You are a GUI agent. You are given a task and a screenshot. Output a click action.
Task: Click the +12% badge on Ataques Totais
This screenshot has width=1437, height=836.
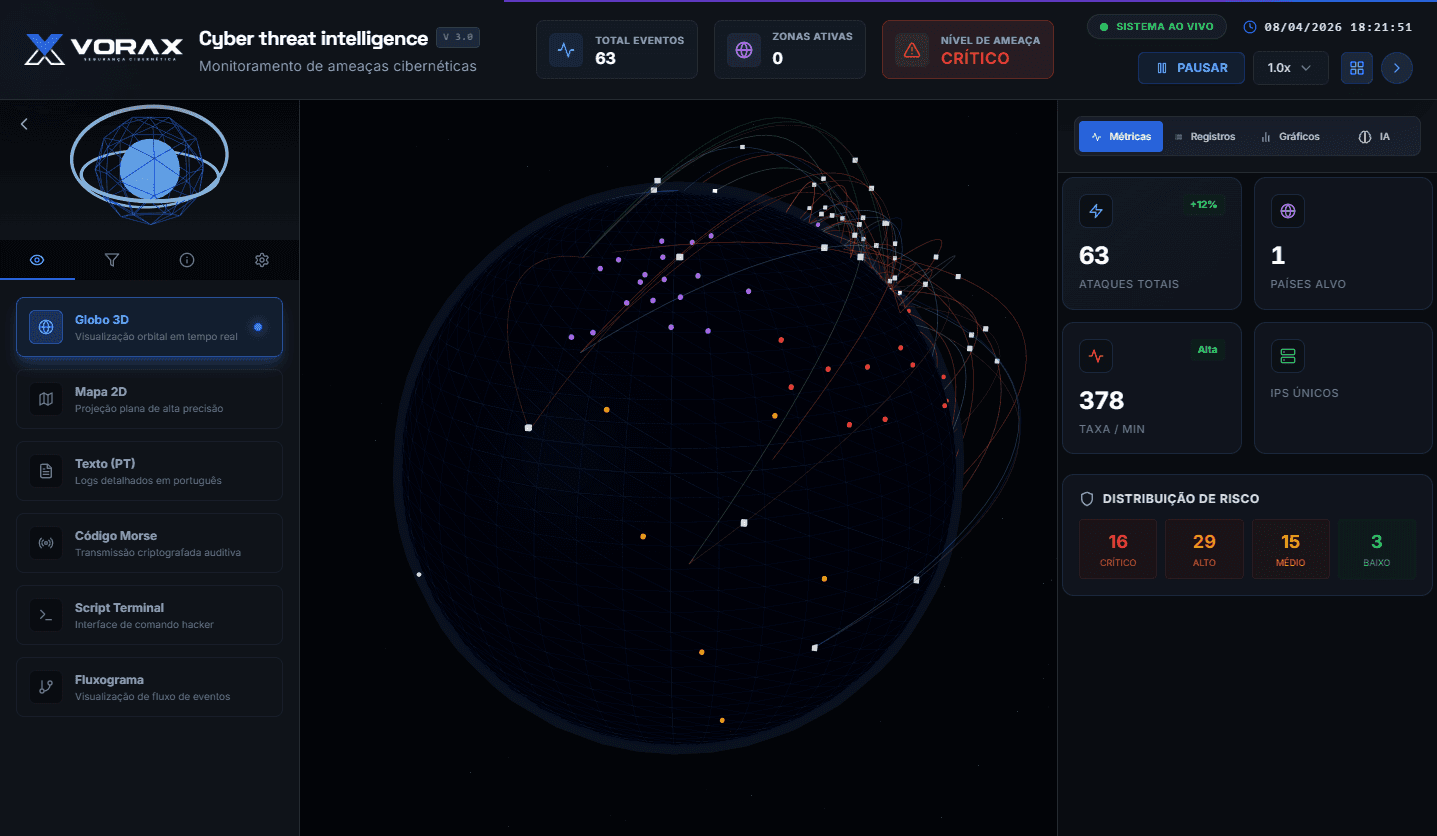click(1203, 204)
